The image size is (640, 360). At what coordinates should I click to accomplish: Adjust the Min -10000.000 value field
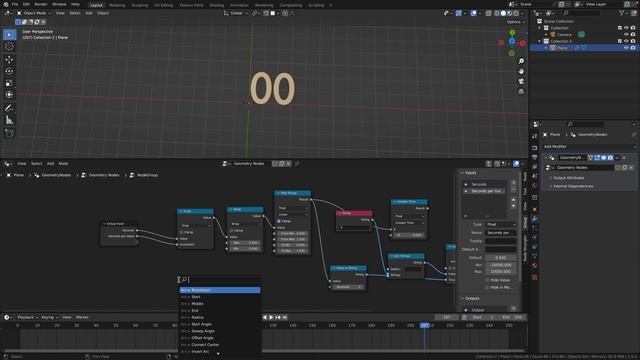(x=500, y=265)
